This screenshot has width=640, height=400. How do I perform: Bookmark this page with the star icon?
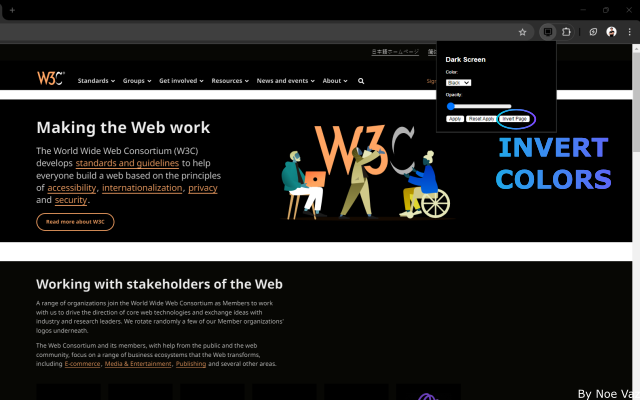tap(522, 32)
